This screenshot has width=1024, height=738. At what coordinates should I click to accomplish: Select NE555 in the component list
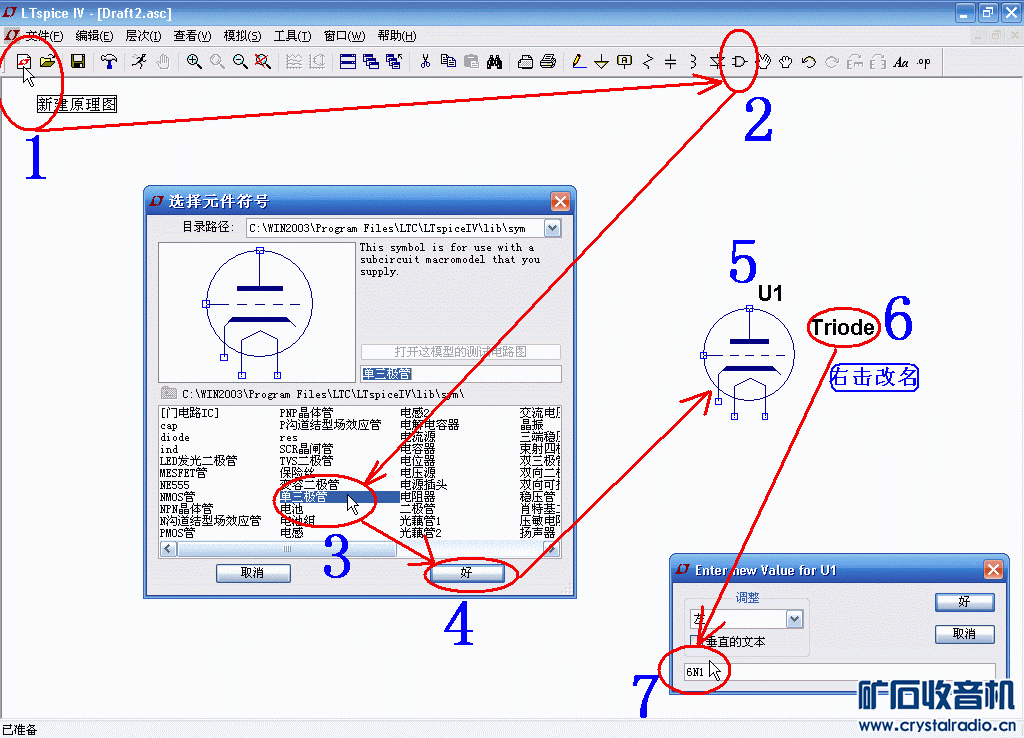pos(174,485)
